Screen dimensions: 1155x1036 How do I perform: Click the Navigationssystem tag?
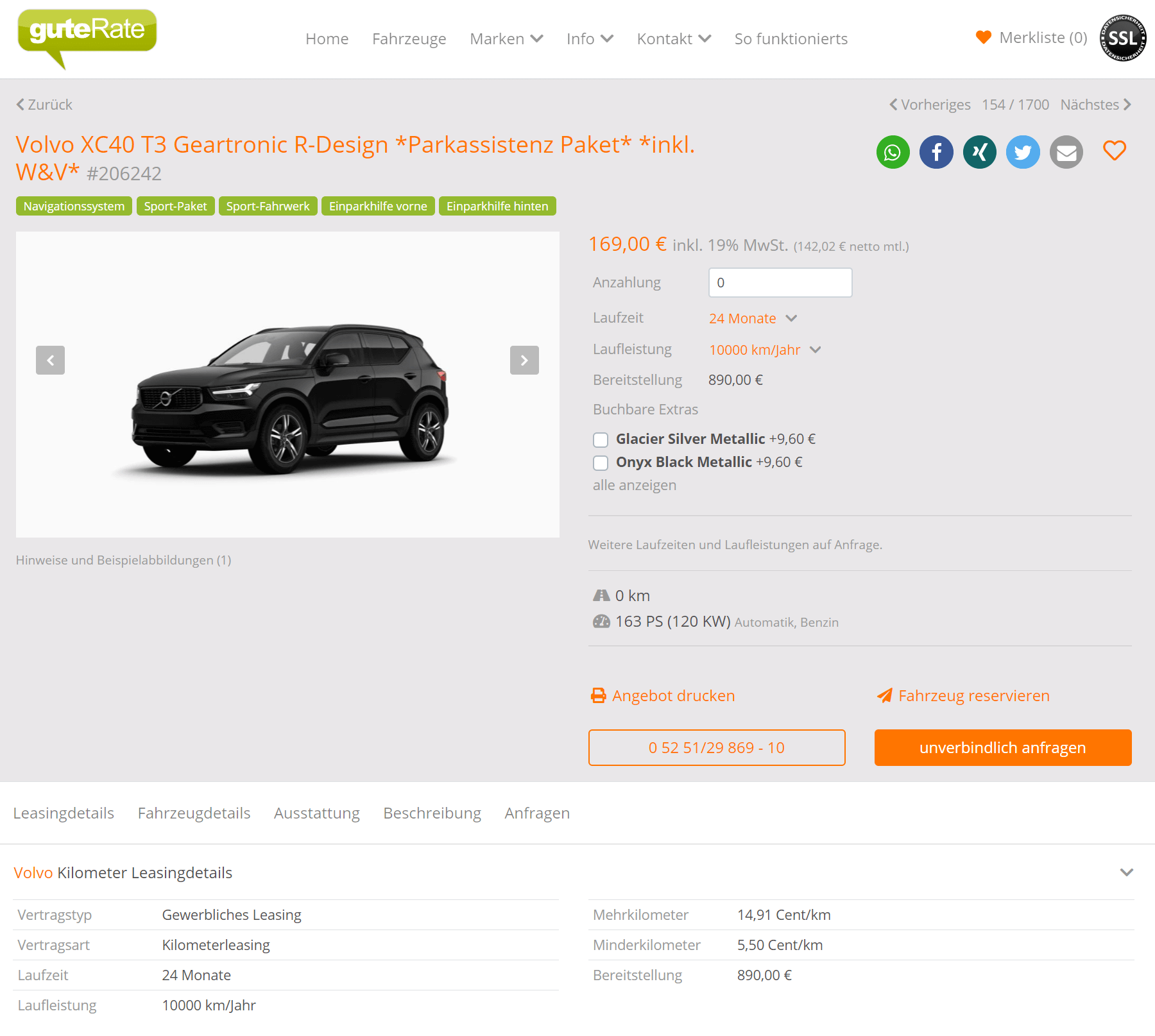click(x=74, y=206)
